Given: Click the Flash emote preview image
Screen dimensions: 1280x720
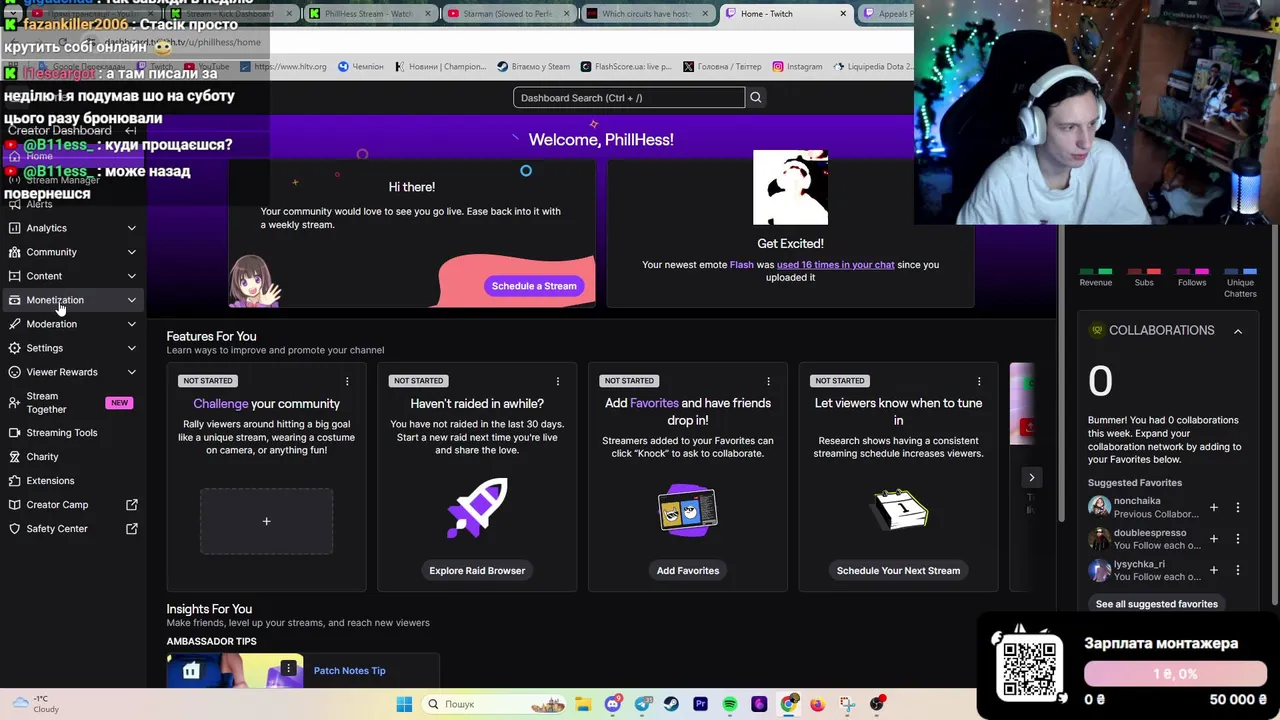Looking at the screenshot, I should pos(790,188).
